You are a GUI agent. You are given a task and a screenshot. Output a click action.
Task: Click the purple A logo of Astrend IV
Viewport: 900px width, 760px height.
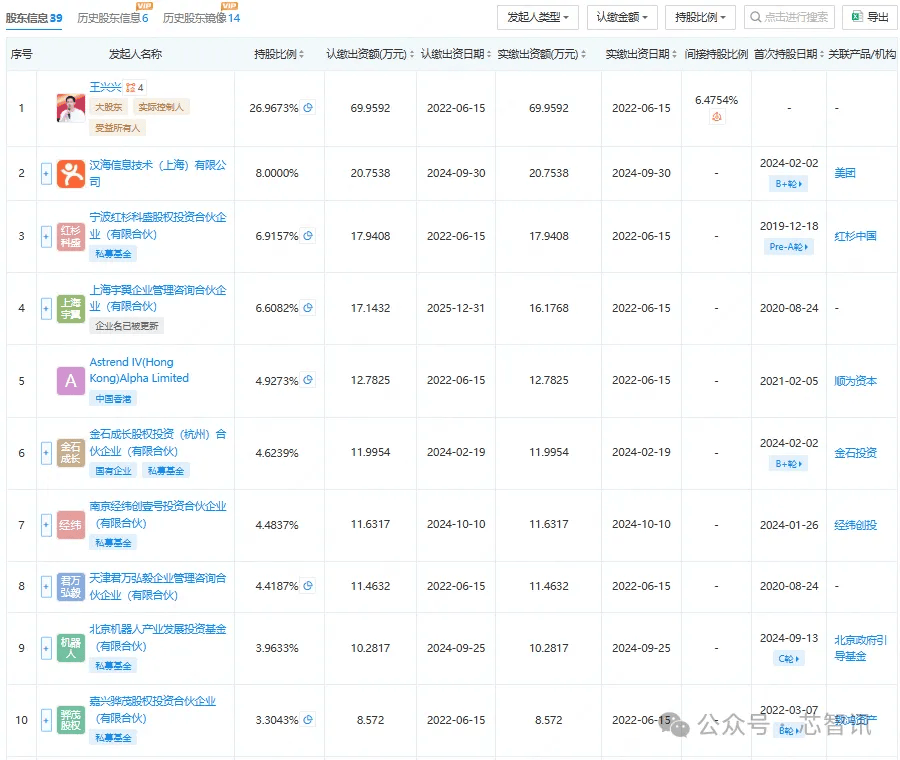pos(71,381)
